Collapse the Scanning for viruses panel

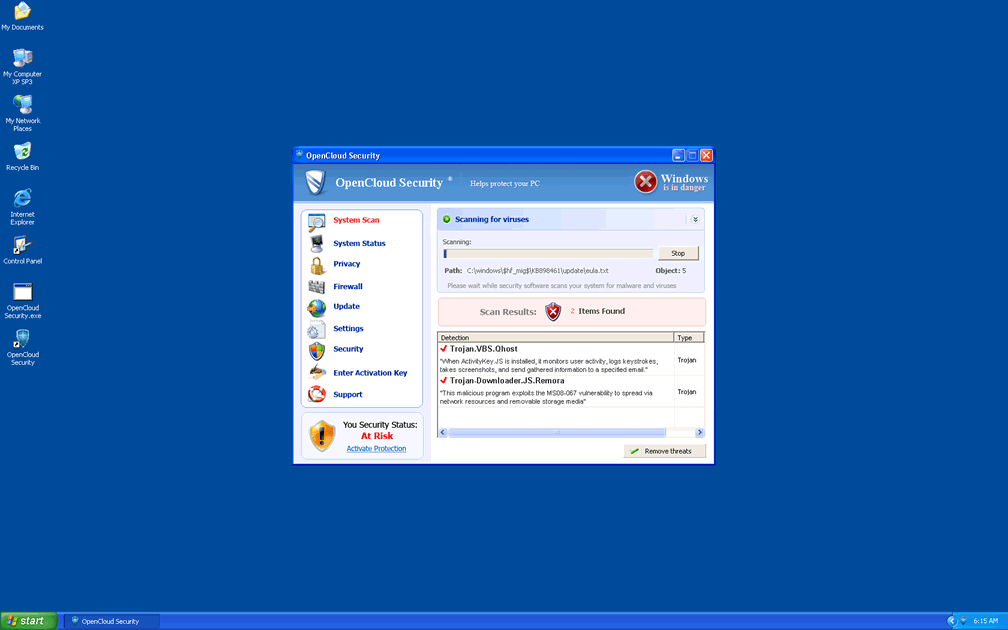(694, 219)
